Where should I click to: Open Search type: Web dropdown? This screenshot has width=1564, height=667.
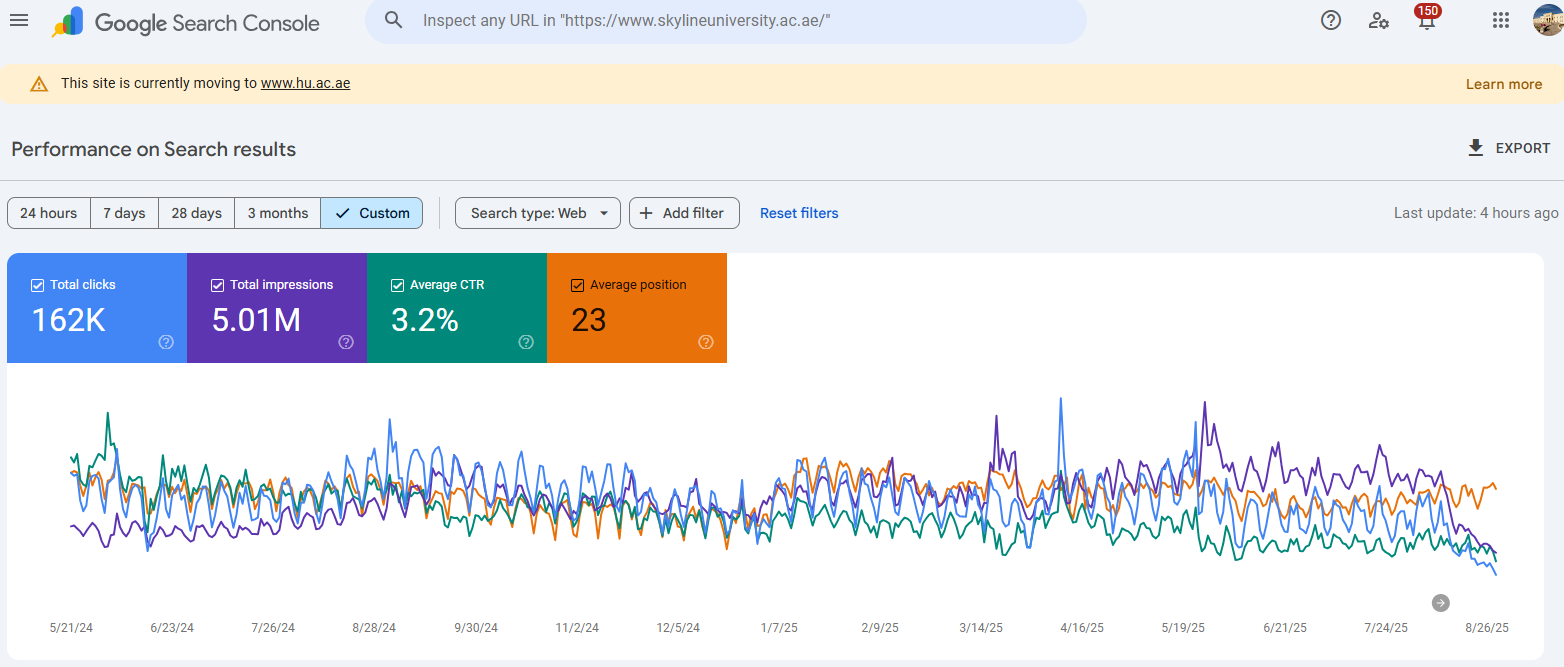point(538,213)
